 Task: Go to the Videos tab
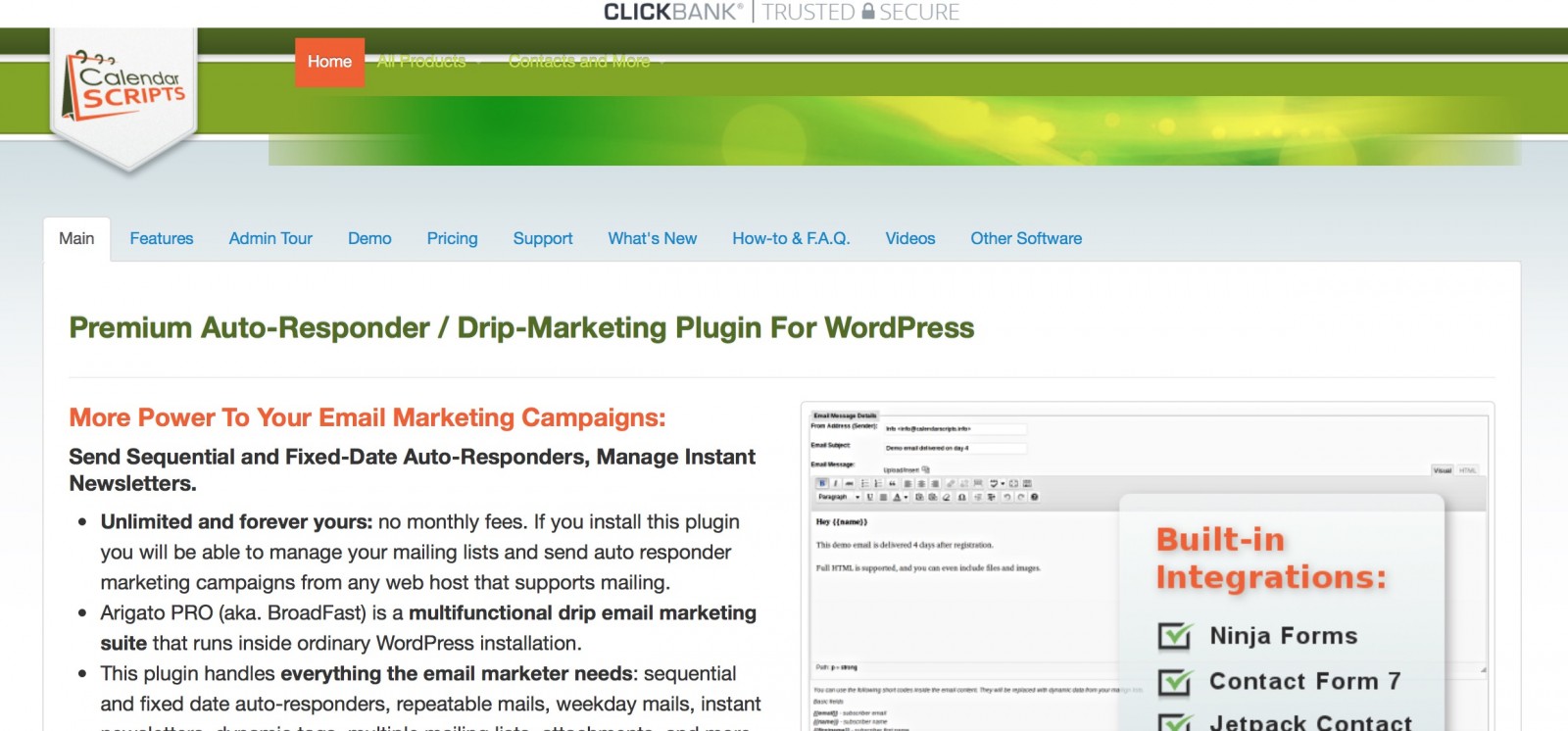pyautogui.click(x=910, y=238)
